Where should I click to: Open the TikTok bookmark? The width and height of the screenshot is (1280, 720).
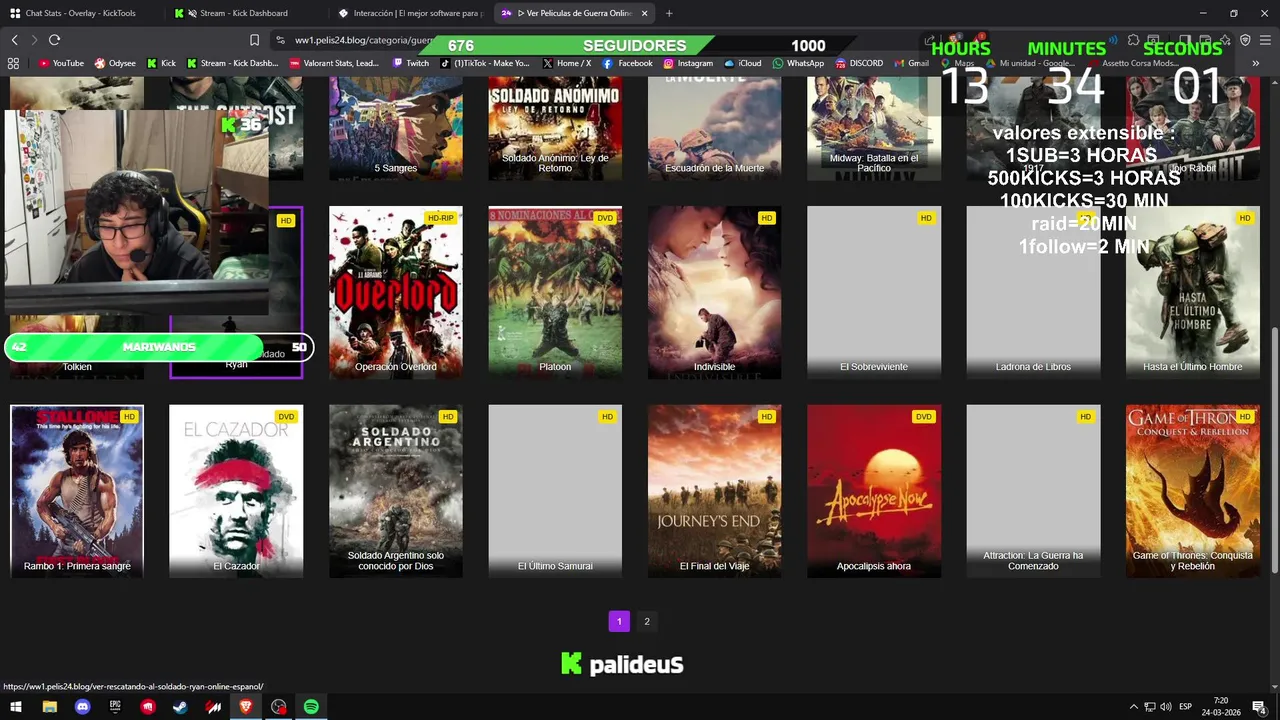click(x=485, y=63)
